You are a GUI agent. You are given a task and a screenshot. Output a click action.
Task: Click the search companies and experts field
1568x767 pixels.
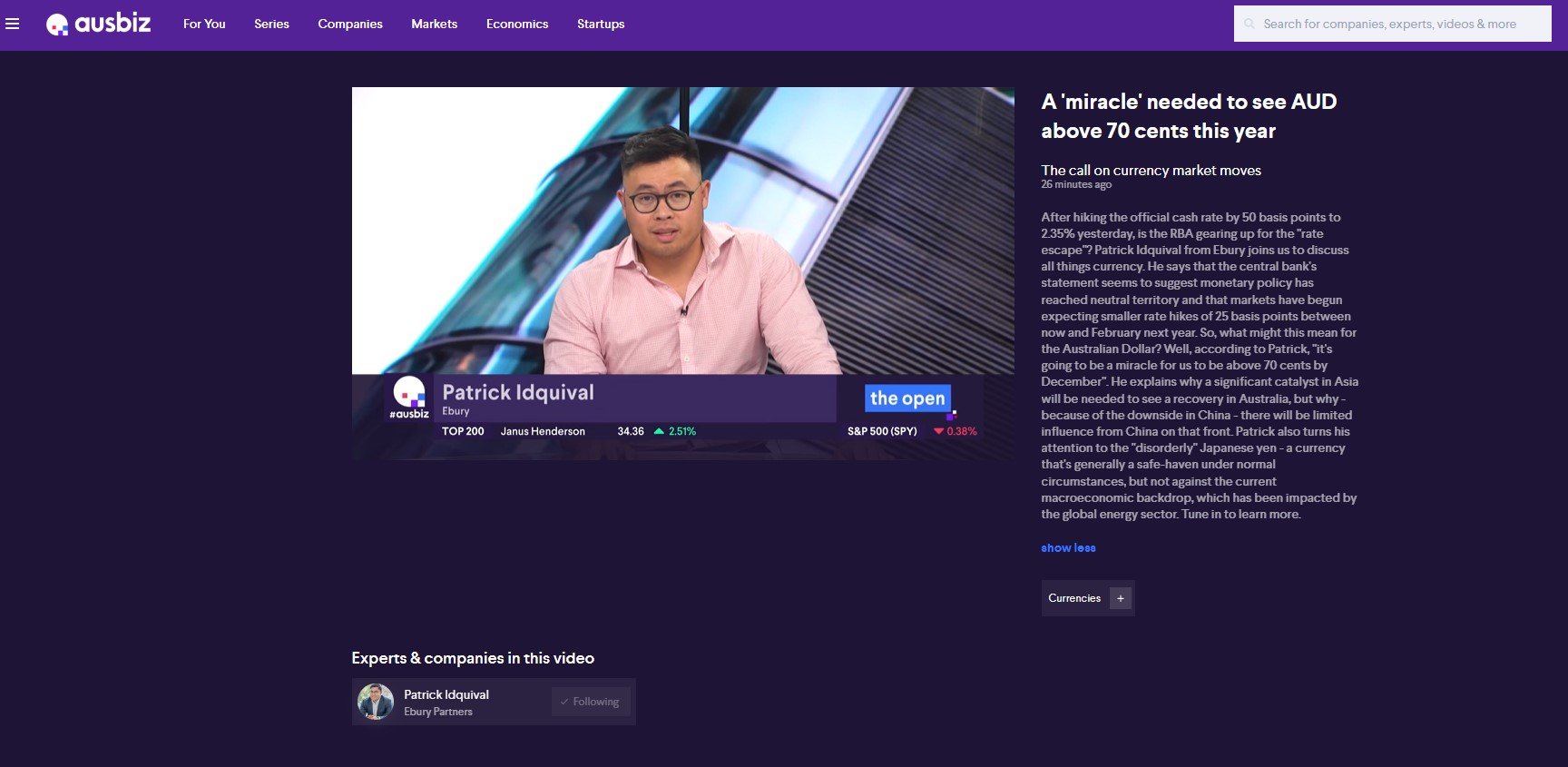(1392, 25)
